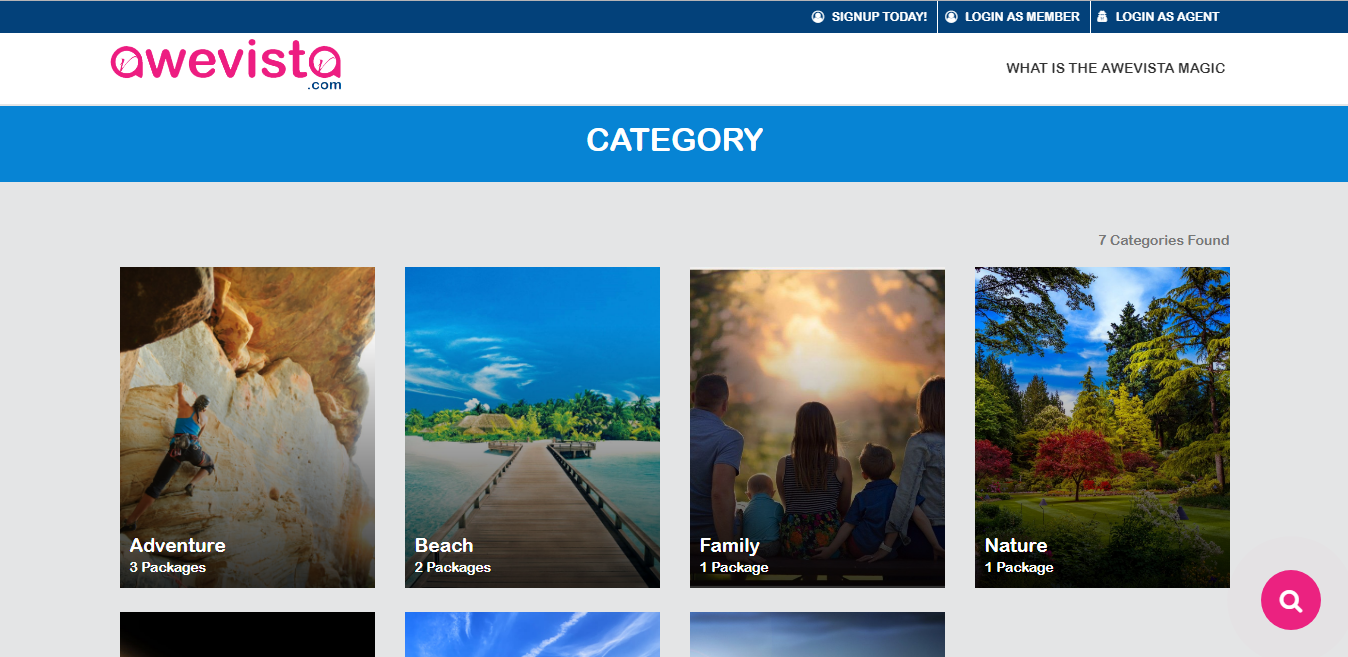Open search with the pink magnifier button
This screenshot has height=657, width=1348.
[1290, 600]
